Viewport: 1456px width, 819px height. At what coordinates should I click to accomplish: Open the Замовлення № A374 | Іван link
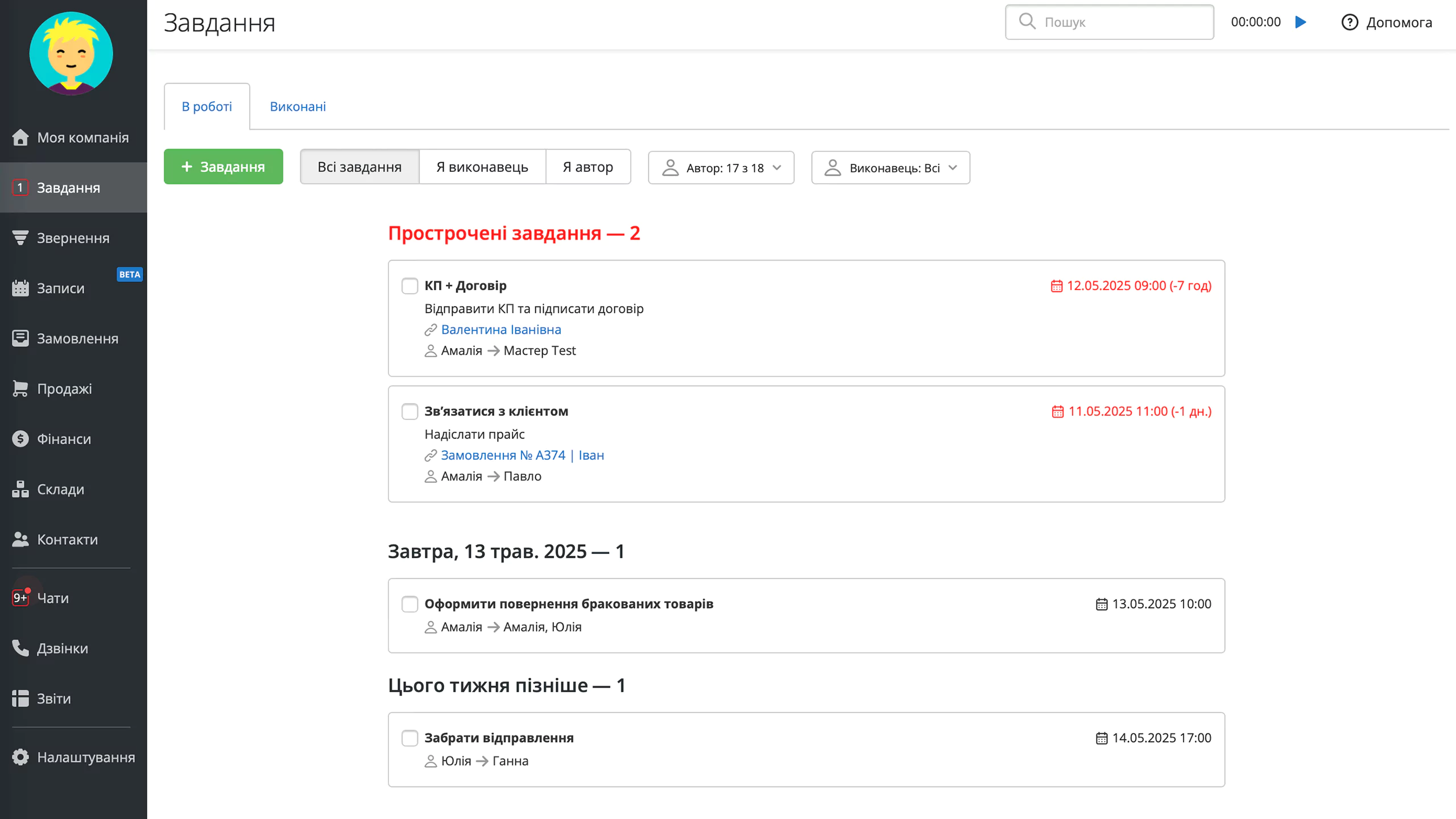pyautogui.click(x=523, y=455)
